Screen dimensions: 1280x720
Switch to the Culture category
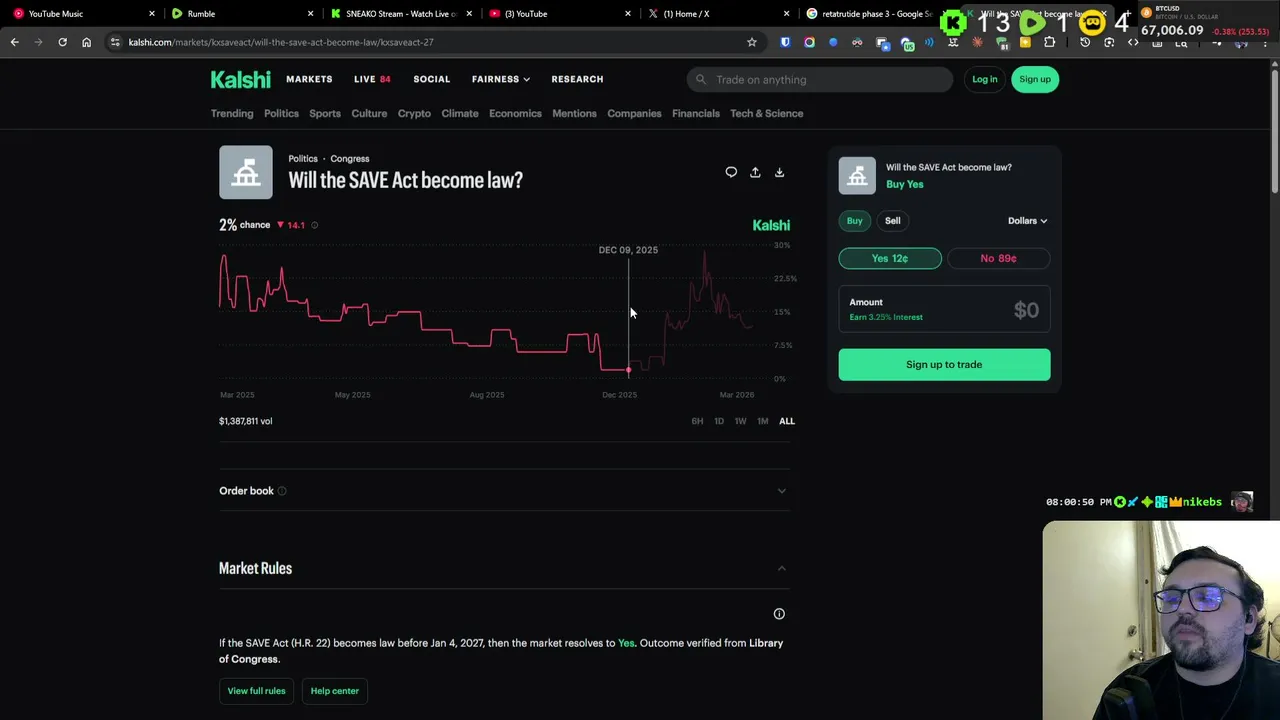369,113
